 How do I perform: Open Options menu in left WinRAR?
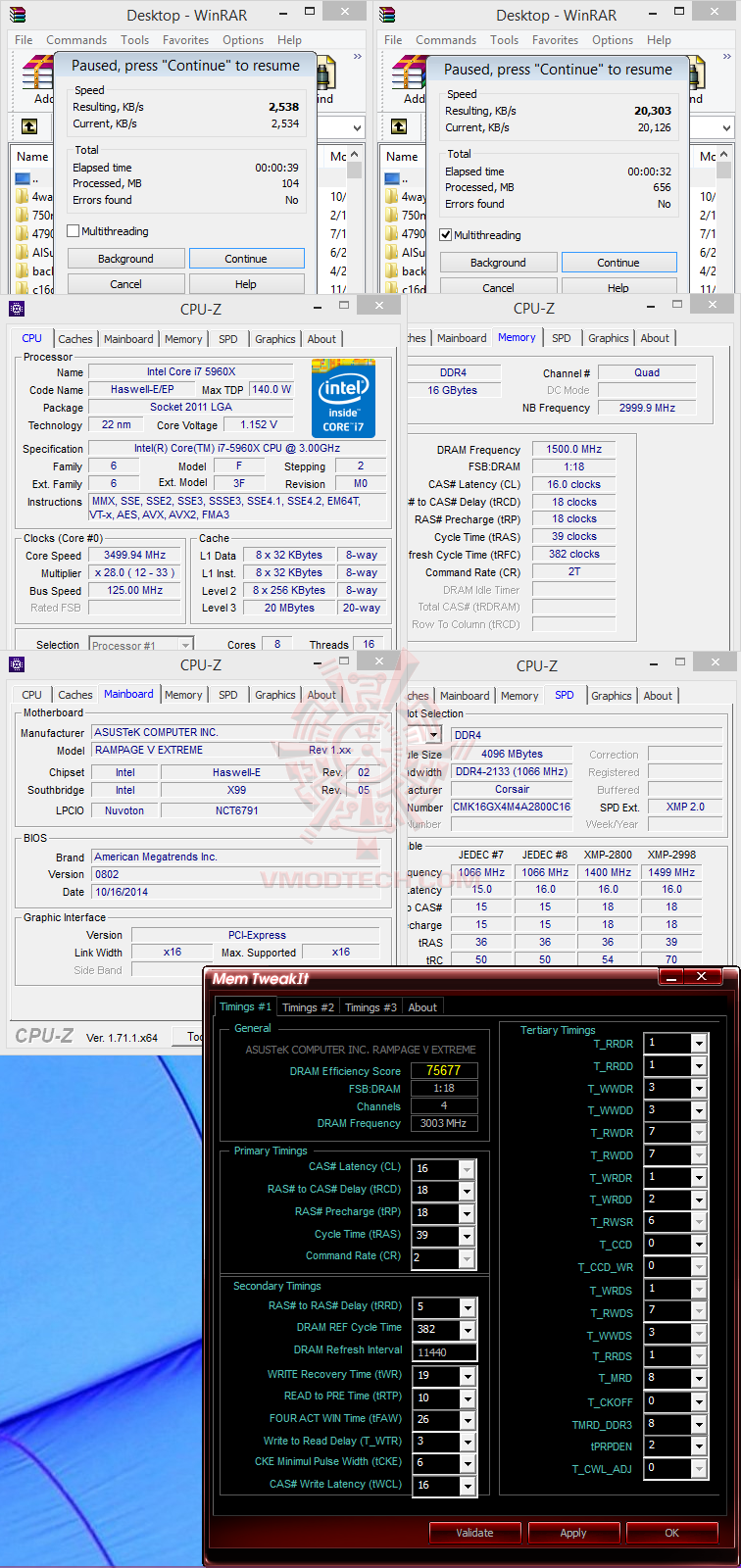tap(243, 40)
